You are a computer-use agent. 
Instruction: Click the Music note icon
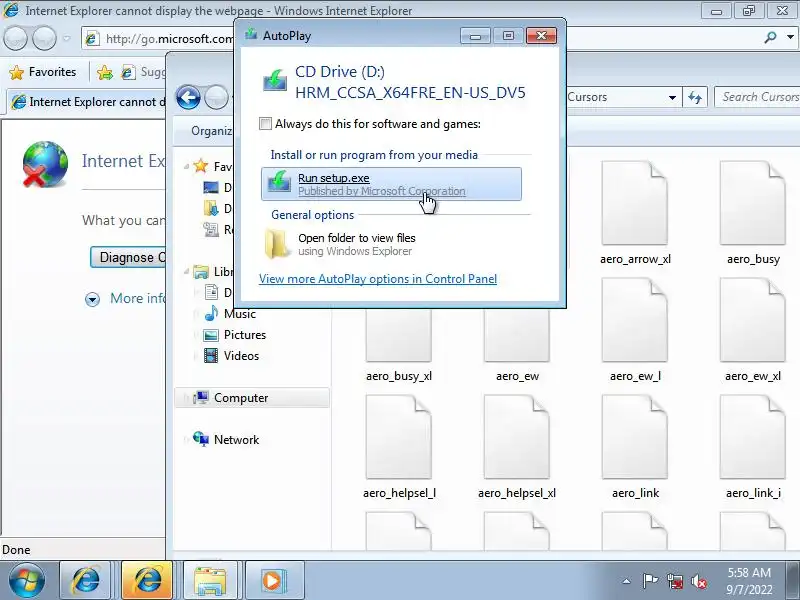[211, 313]
